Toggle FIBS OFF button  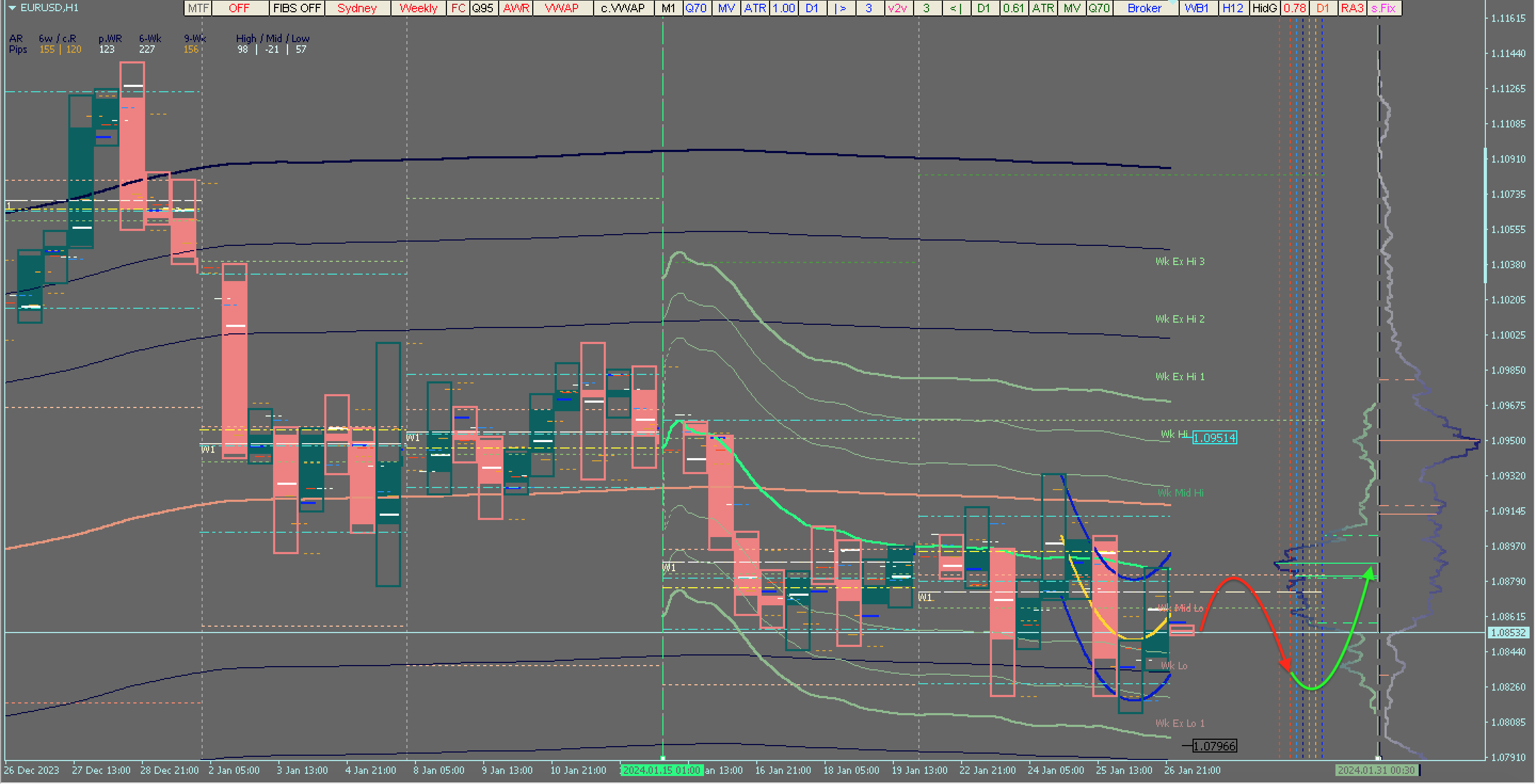coord(297,9)
